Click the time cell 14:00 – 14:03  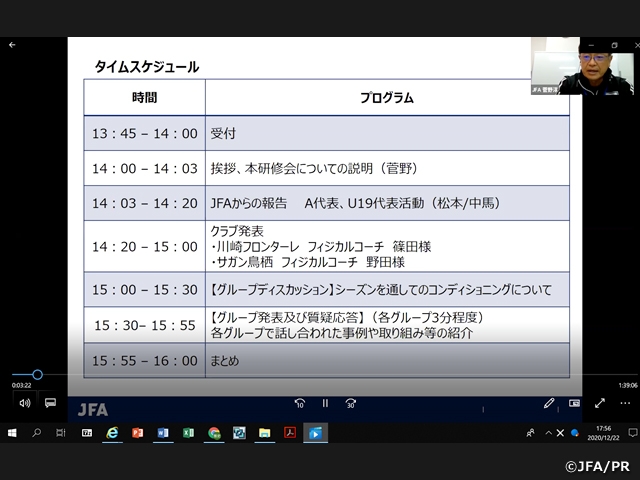click(145, 168)
